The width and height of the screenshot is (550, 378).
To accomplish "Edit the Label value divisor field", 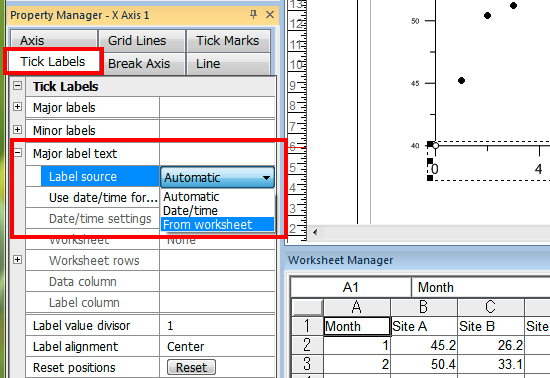I will click(x=217, y=326).
